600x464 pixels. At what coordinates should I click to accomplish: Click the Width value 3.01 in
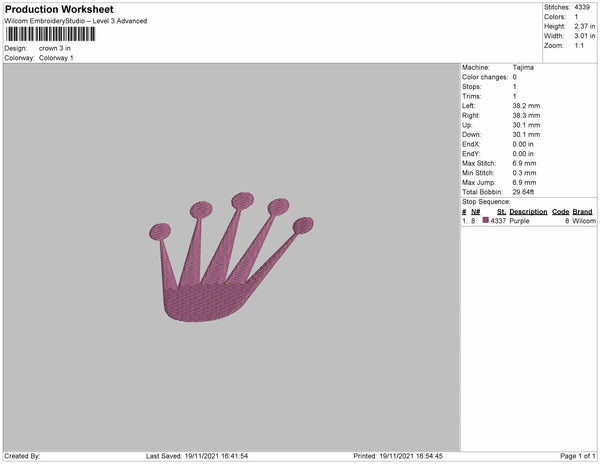585,36
